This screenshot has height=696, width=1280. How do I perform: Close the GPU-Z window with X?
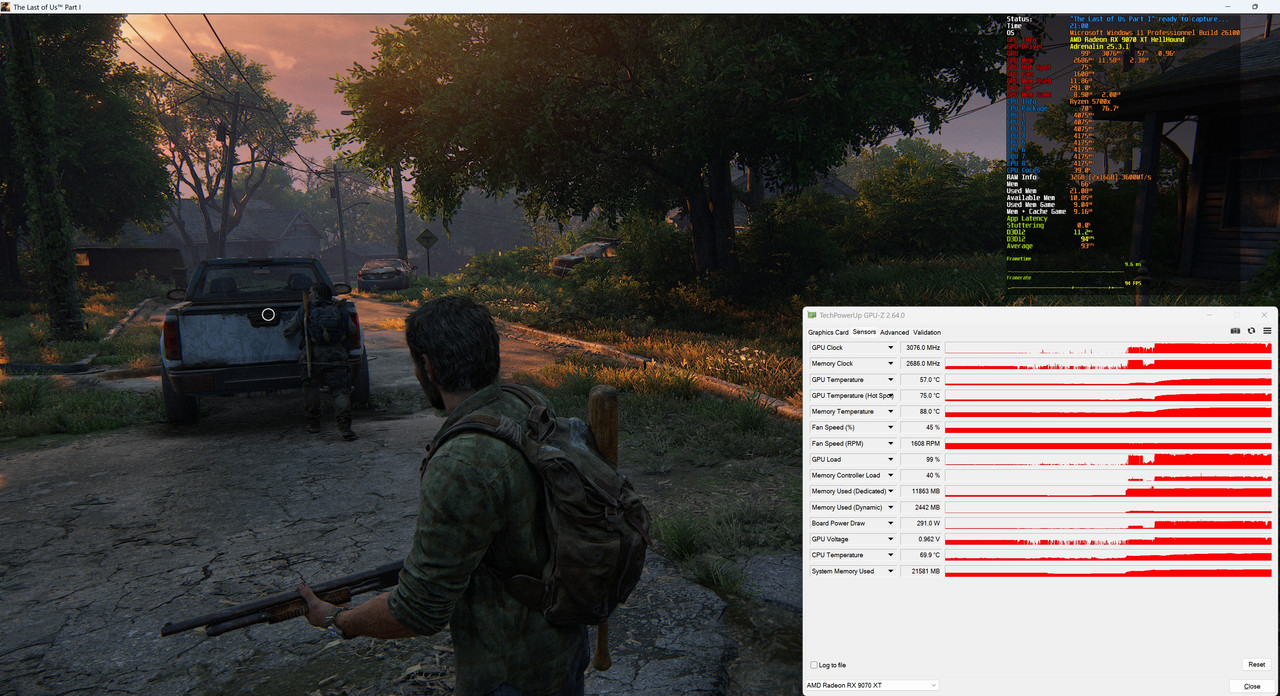pyautogui.click(x=1262, y=315)
